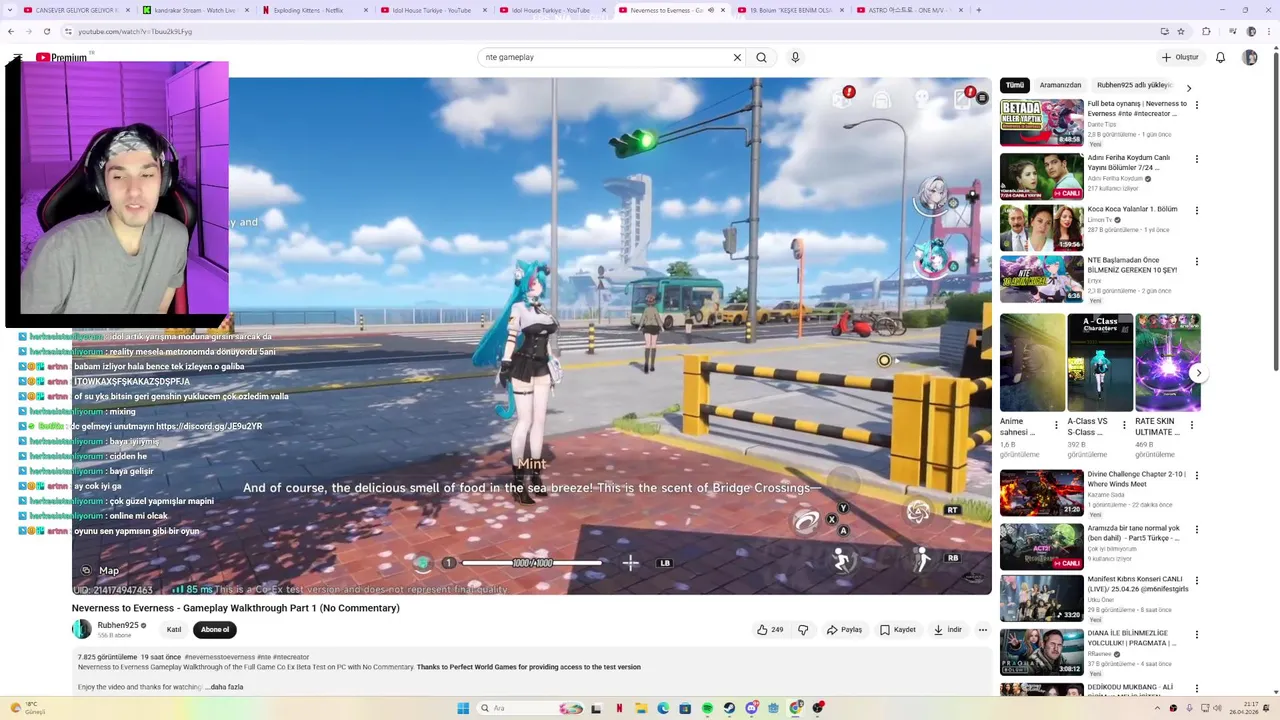Select the Rubhen925 adlı yükleyici chip

[1134, 85]
